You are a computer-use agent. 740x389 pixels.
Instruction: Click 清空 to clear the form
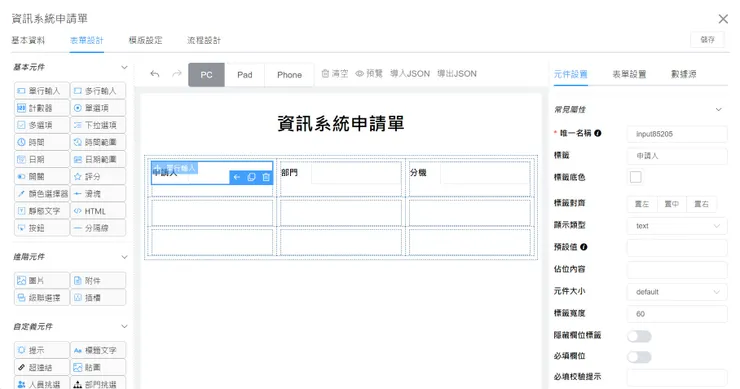(335, 74)
